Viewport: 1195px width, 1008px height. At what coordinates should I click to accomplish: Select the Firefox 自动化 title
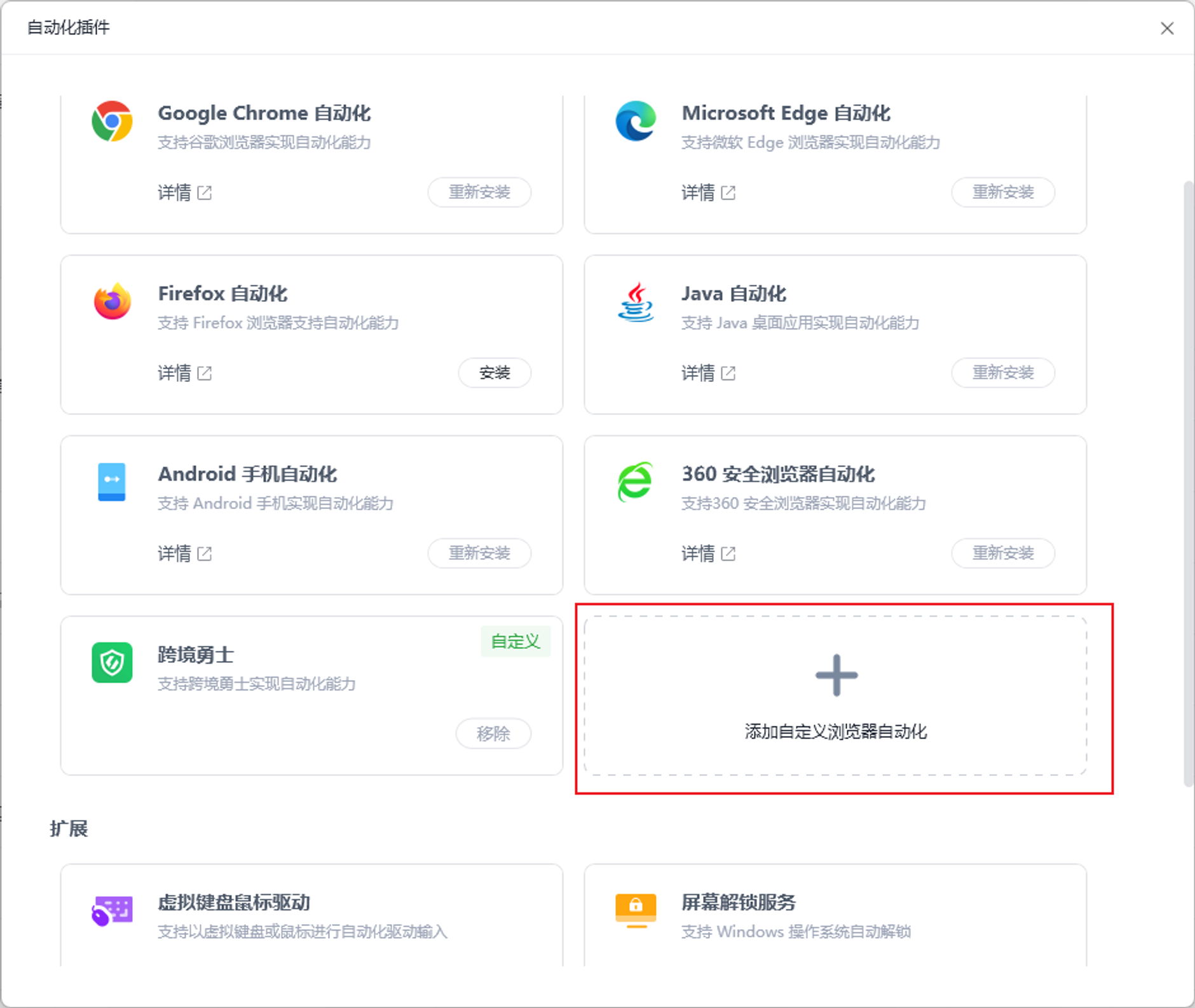[223, 294]
